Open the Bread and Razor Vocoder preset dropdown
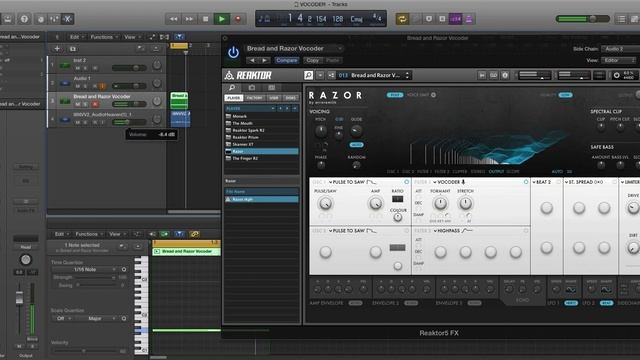 pos(294,49)
